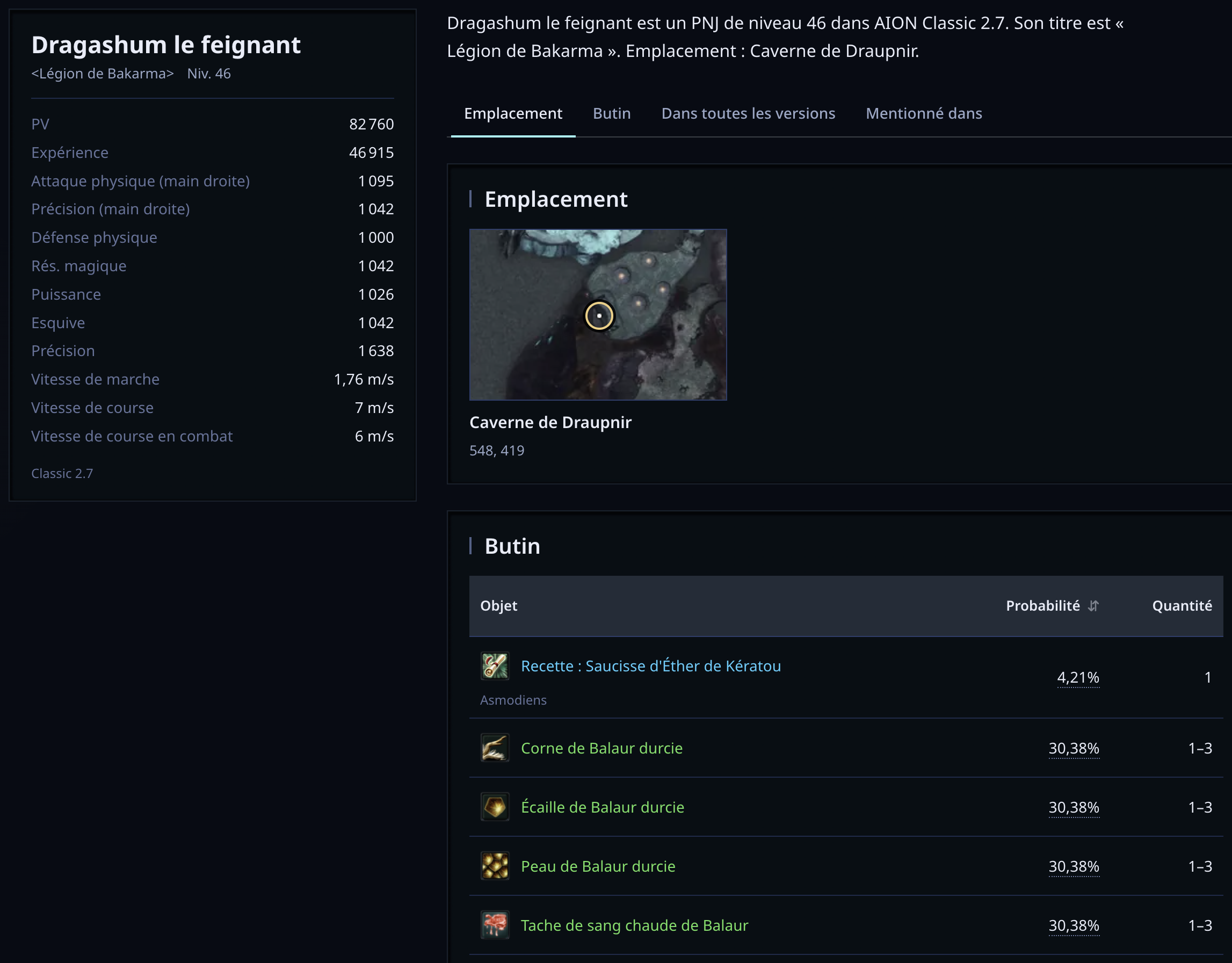Click the Tache de sang 30,38% probability

coord(1074,925)
